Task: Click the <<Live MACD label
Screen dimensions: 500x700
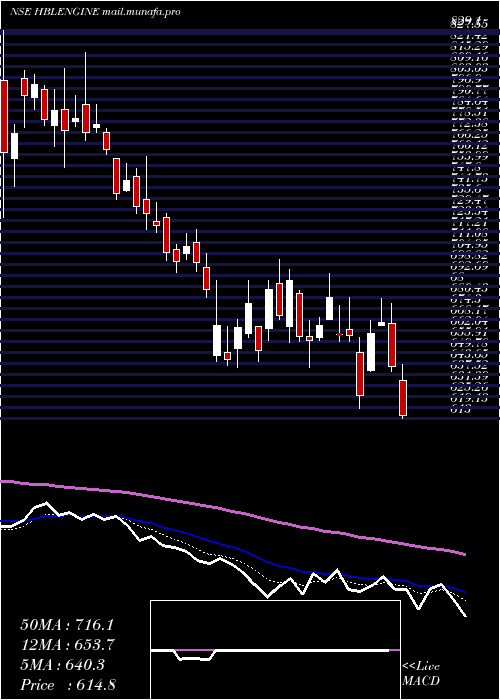Action: [421, 674]
